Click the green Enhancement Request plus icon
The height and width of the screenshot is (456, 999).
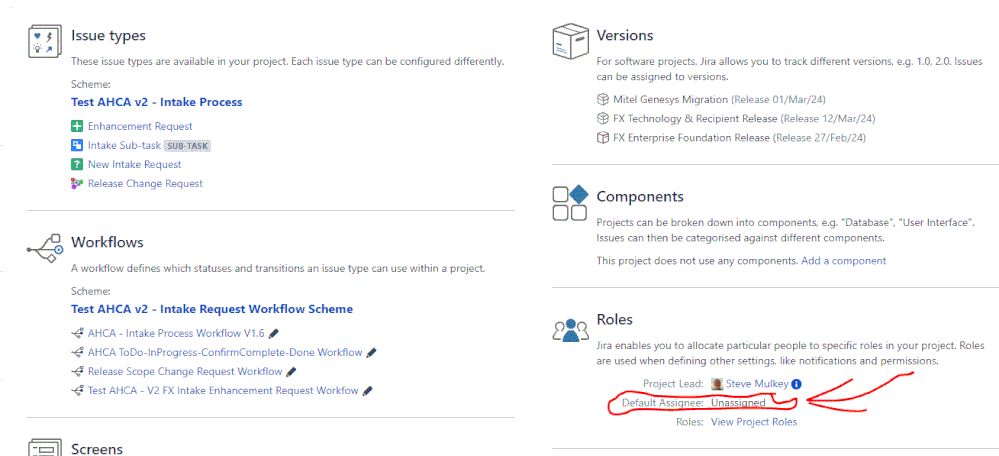(77, 126)
